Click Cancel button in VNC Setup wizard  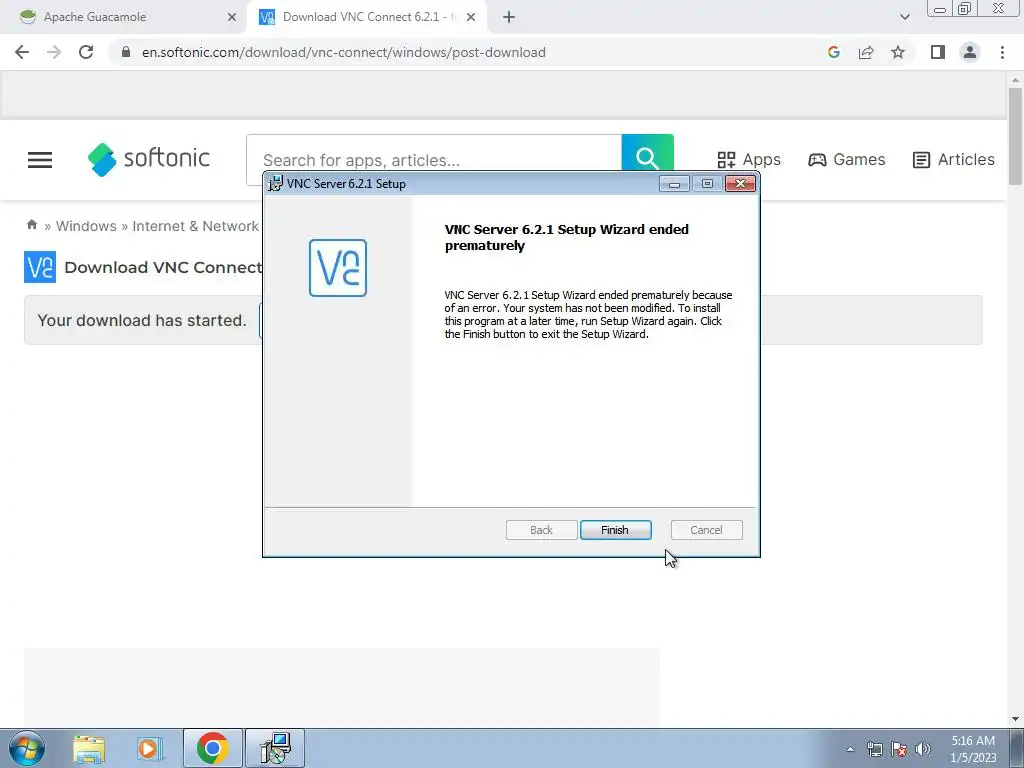click(706, 530)
